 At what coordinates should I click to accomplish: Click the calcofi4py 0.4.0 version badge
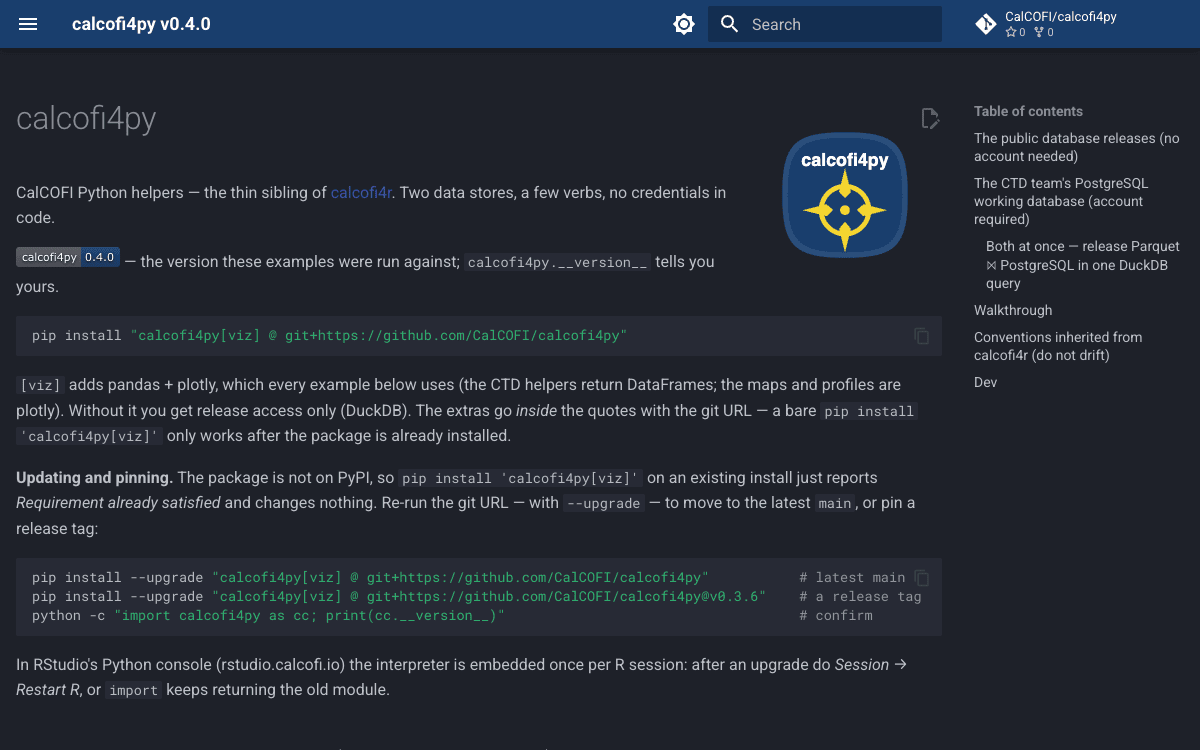pos(68,257)
